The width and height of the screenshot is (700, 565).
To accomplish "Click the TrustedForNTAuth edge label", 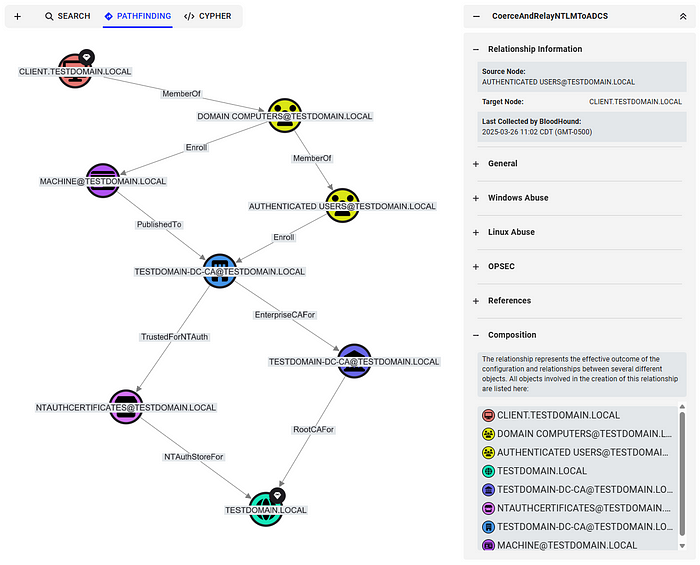I will tap(175, 337).
